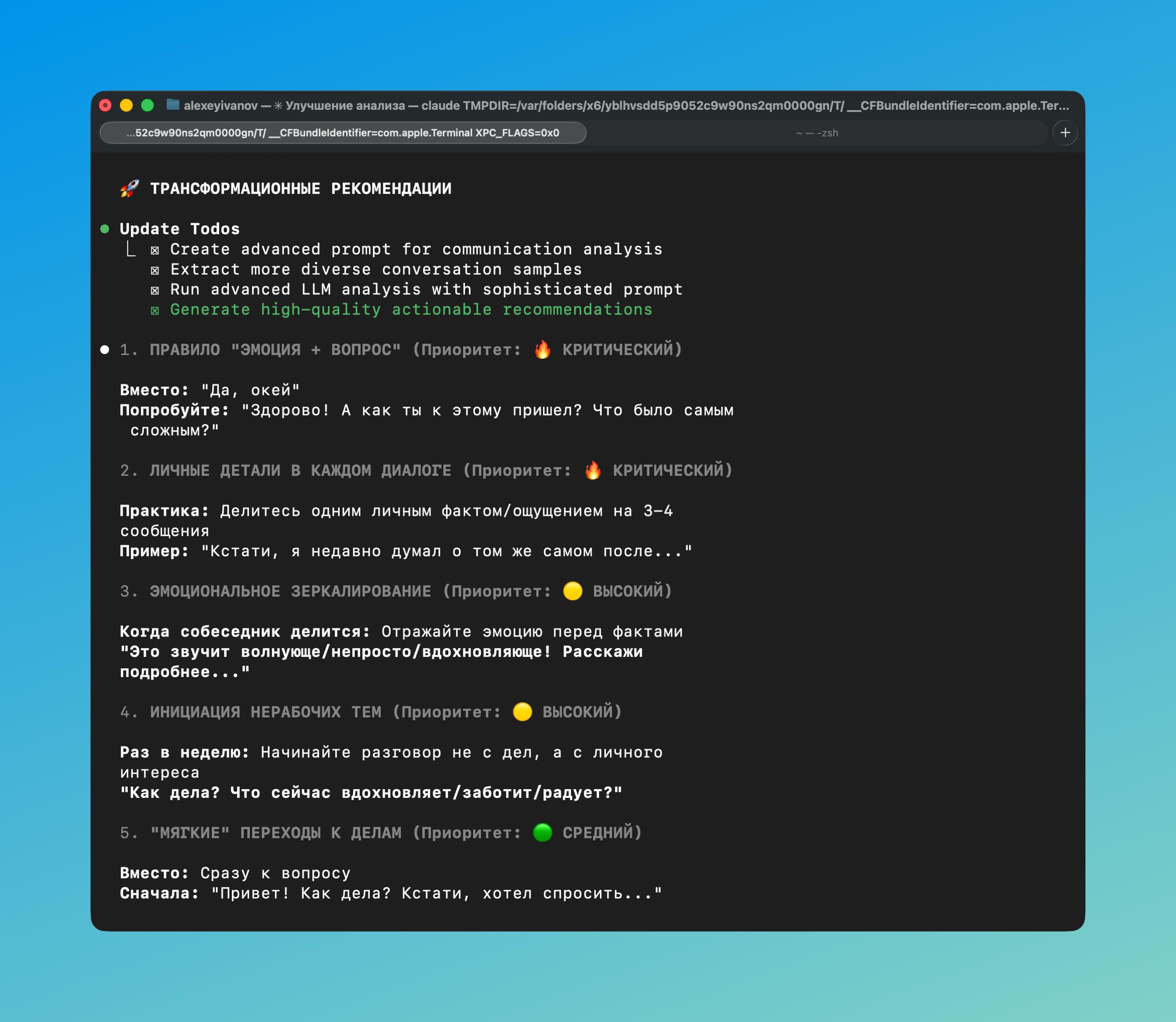The image size is (1176, 1022).
Task: Click the fire emoji in rule 1
Action: click(543, 350)
